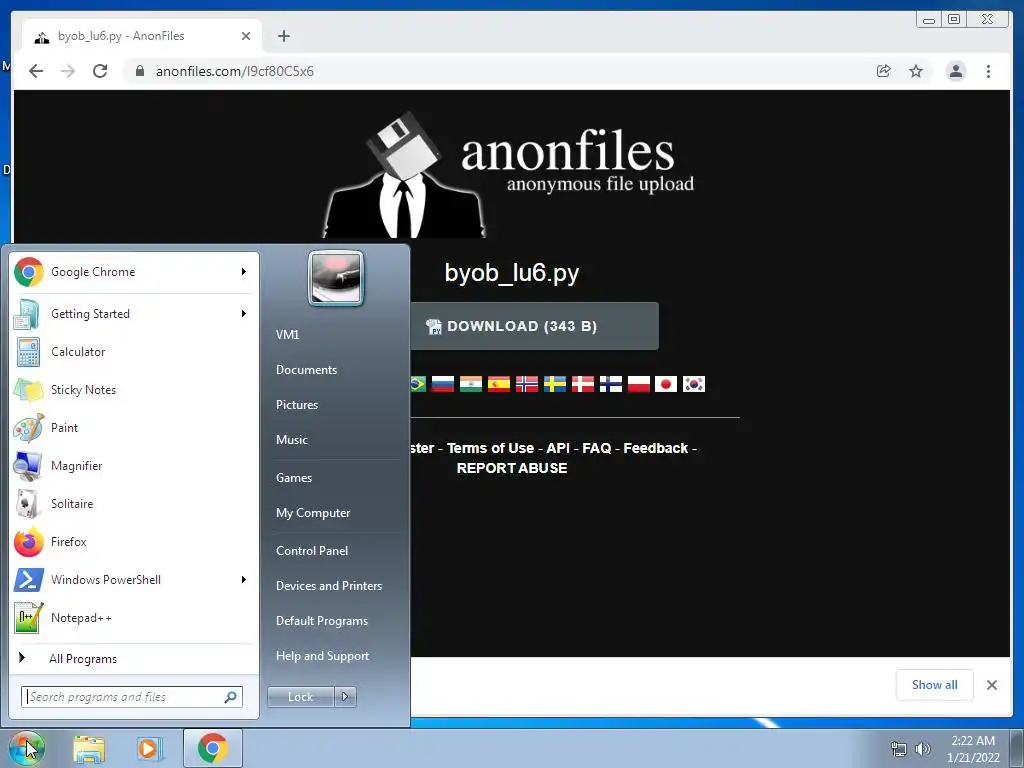Open Windows Explorer taskbar icon
The width and height of the screenshot is (1024, 768).
click(x=89, y=749)
